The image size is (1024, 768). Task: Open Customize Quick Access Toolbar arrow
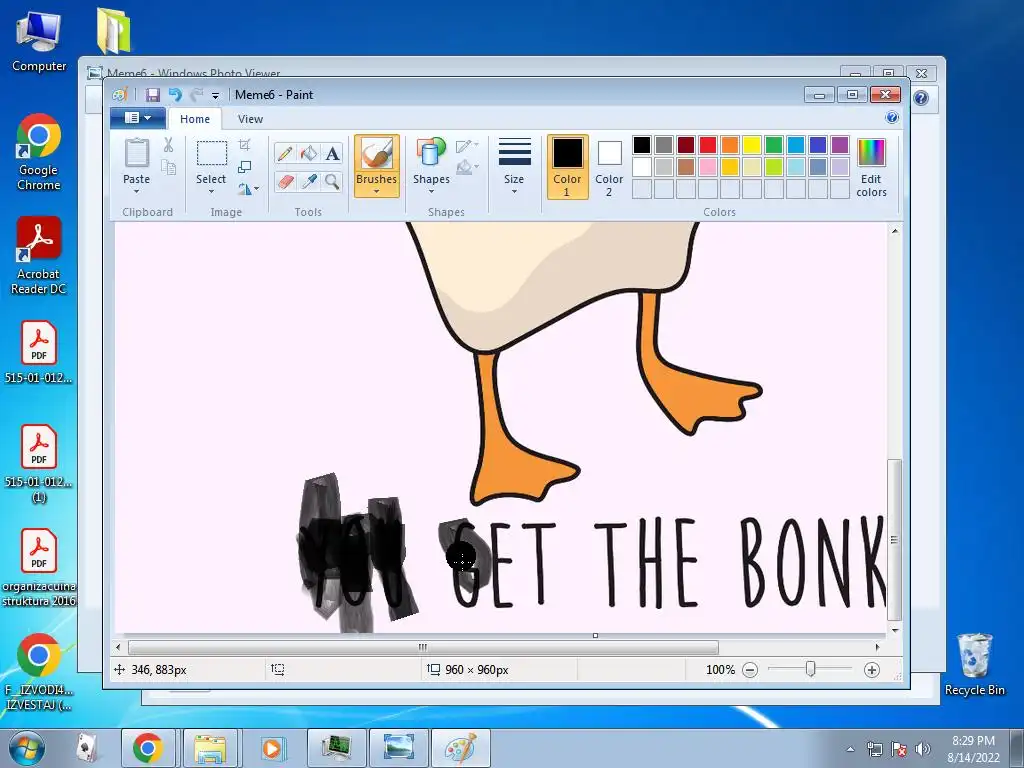pyautogui.click(x=215, y=95)
